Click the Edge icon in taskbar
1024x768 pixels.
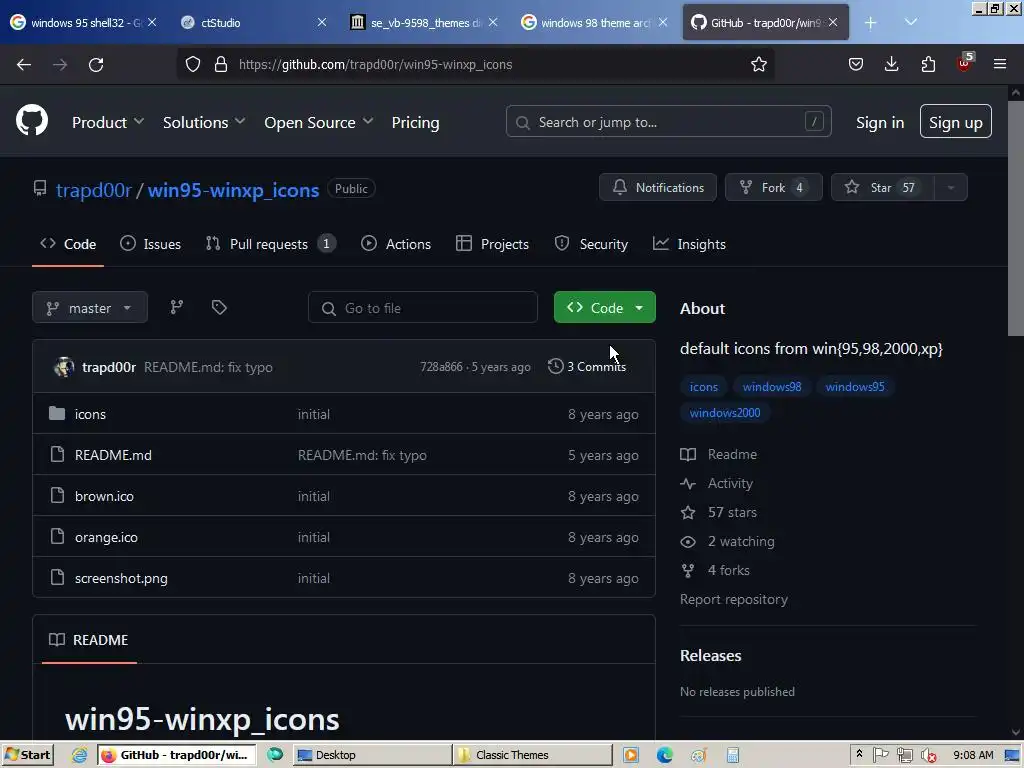665,755
